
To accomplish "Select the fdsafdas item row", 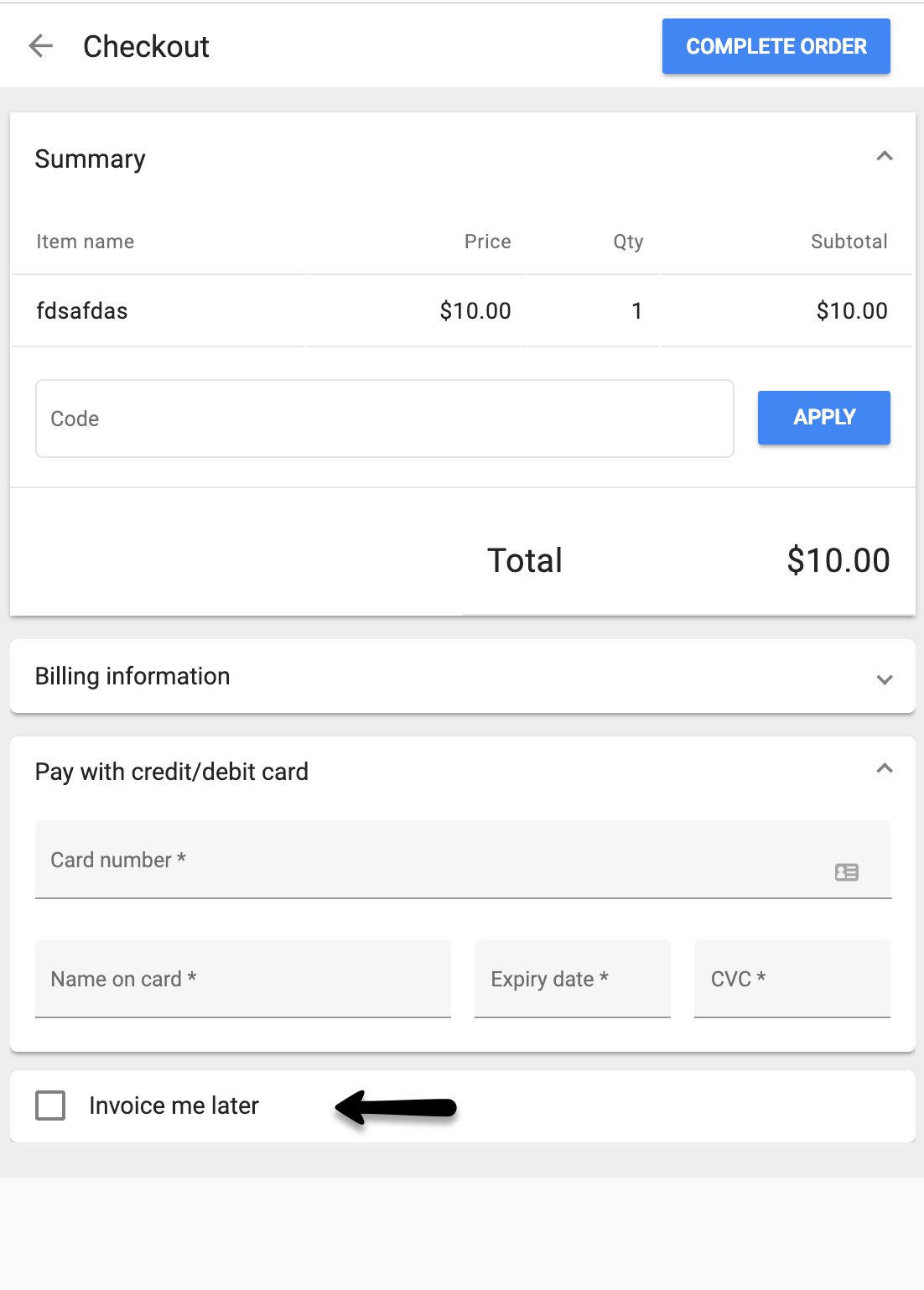I will 462,311.
